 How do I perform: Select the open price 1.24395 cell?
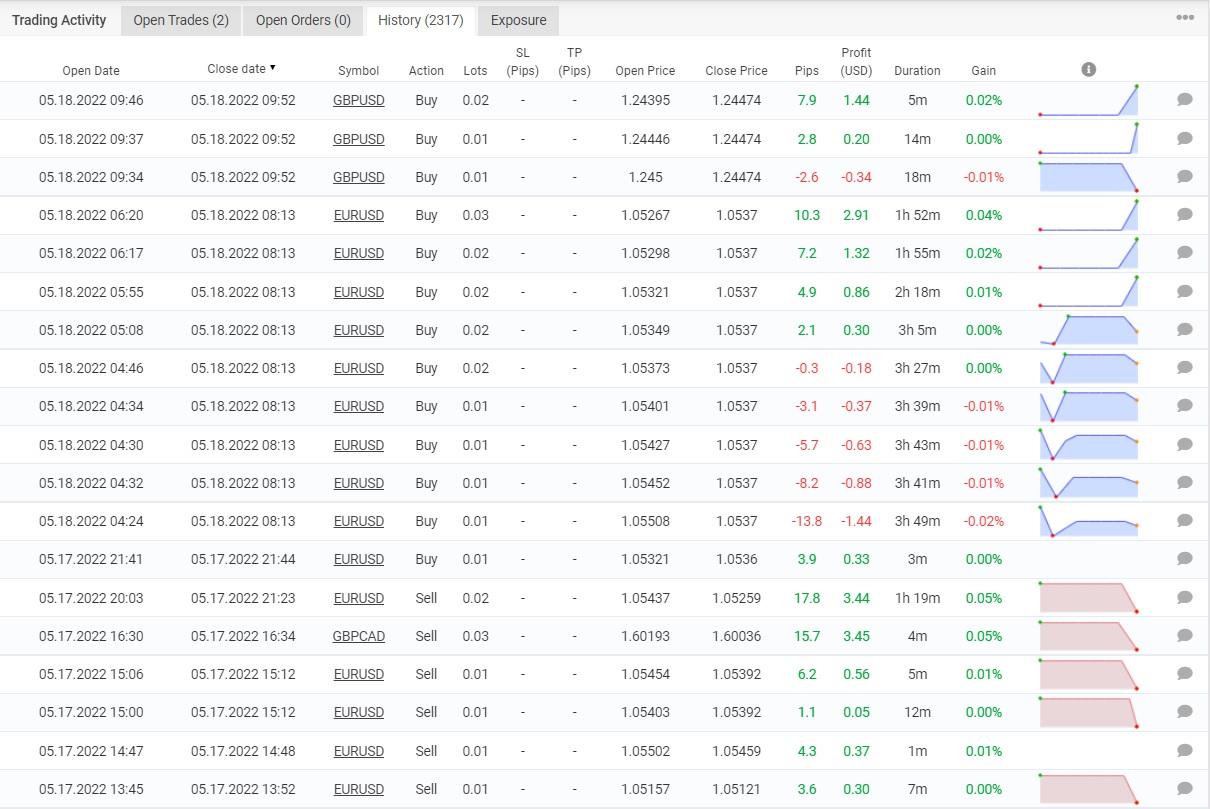[645, 100]
